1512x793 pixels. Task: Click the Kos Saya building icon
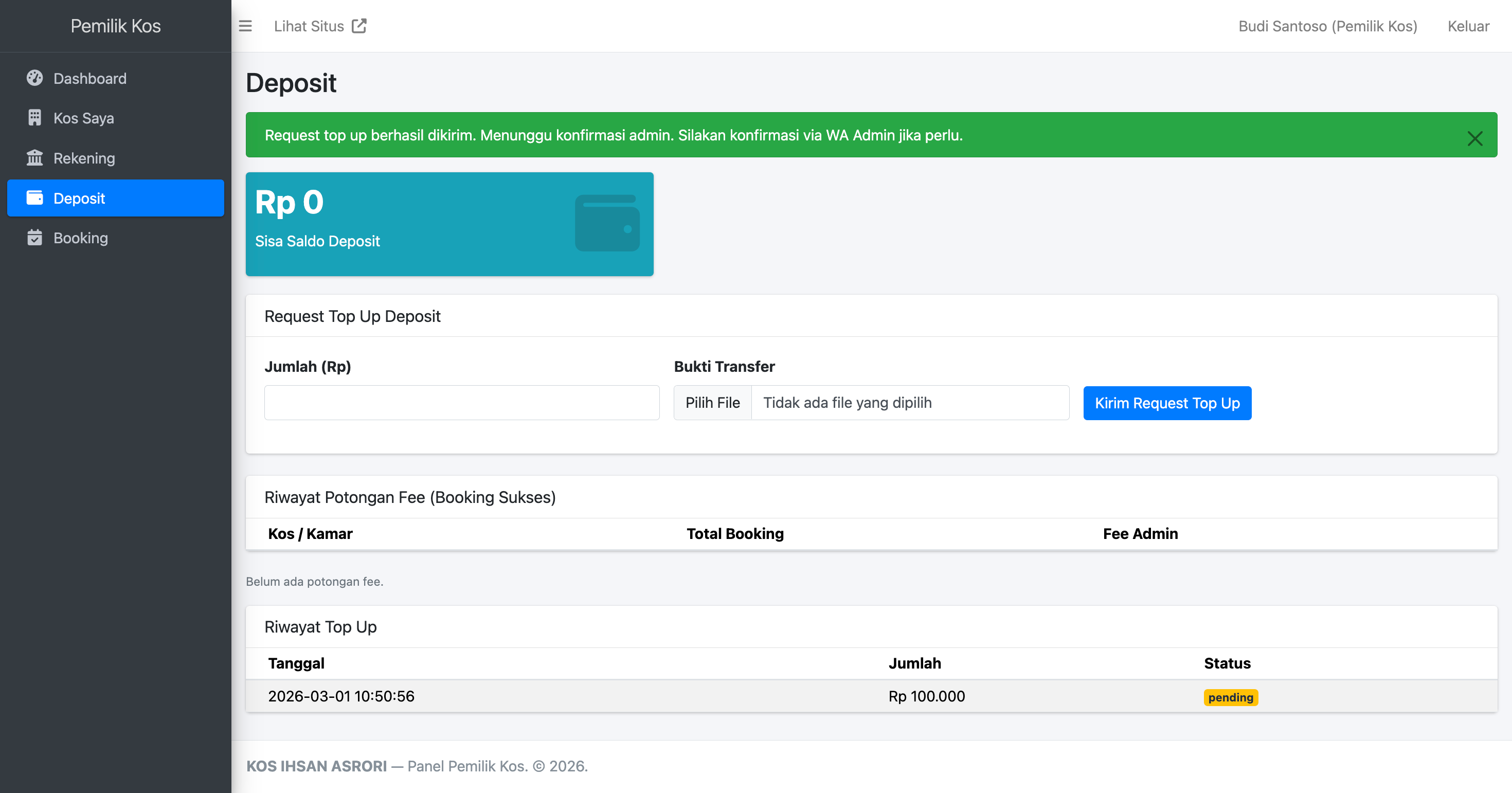pyautogui.click(x=34, y=118)
